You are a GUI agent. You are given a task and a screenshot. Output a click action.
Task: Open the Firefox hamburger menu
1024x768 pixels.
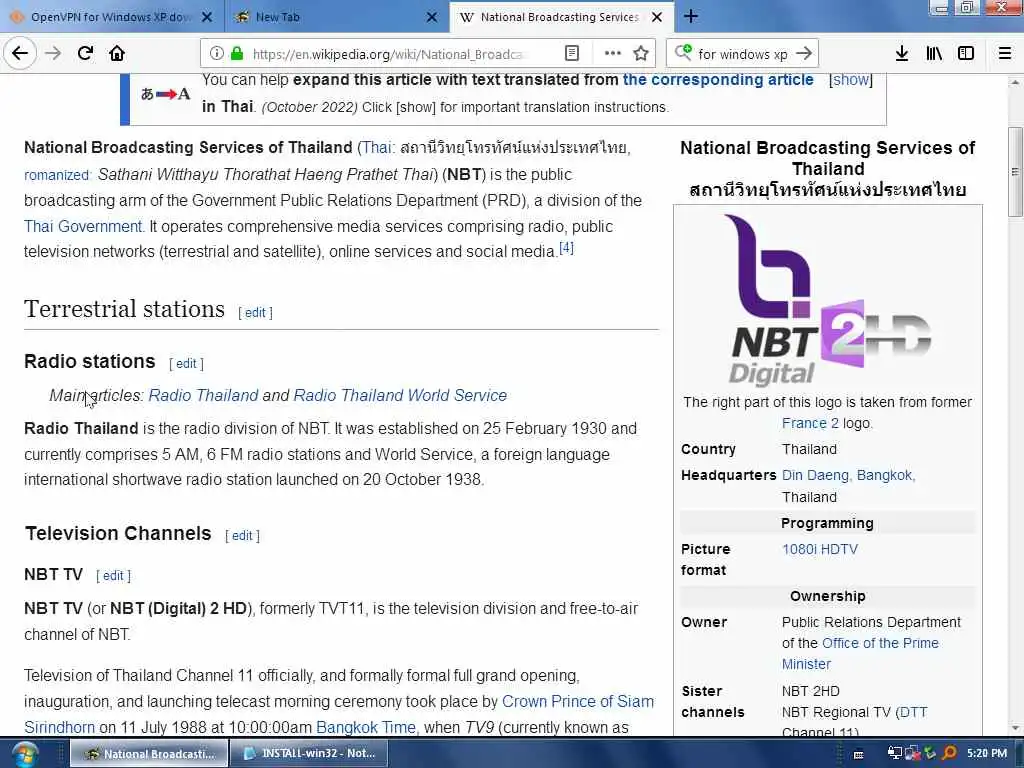coord(1005,53)
